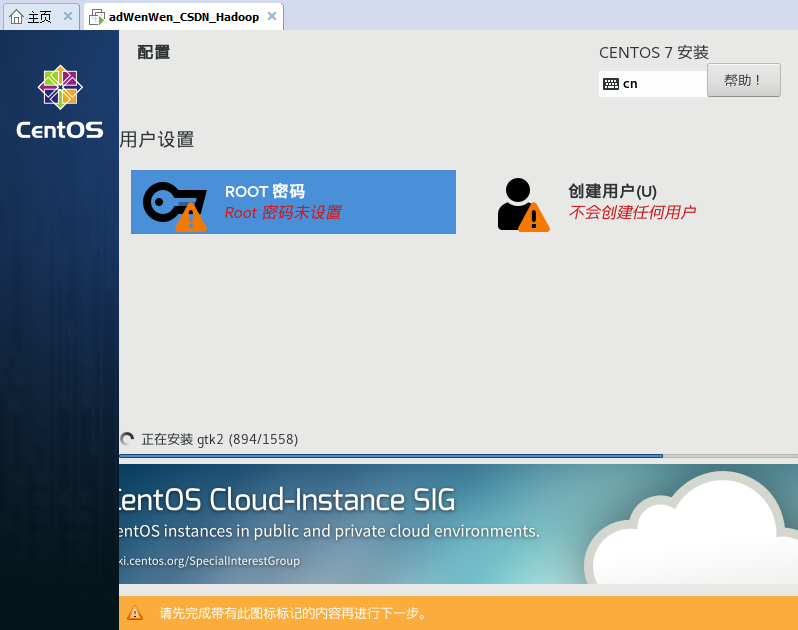Close the adWenWen_CSDN_Hadoop tab

[x=272, y=16]
